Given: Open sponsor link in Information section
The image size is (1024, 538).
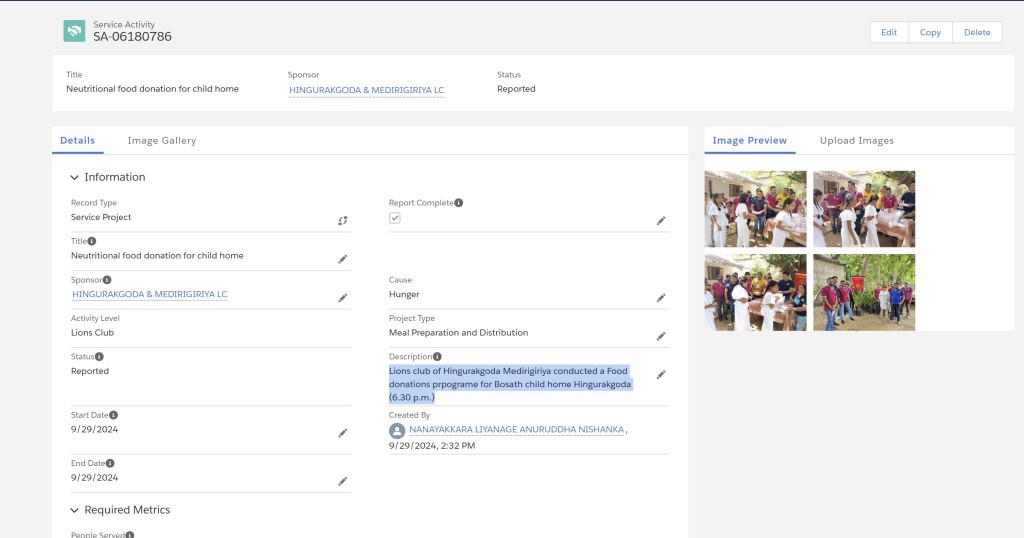Looking at the screenshot, I should point(150,294).
